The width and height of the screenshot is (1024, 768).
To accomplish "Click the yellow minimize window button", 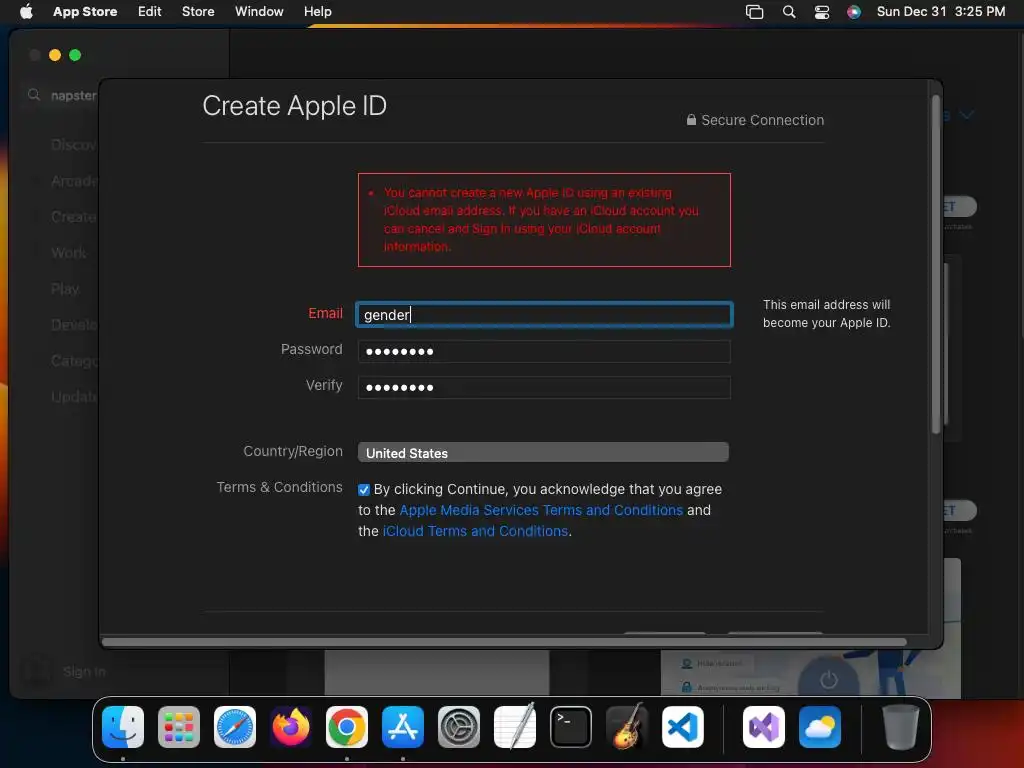I will 55,55.
